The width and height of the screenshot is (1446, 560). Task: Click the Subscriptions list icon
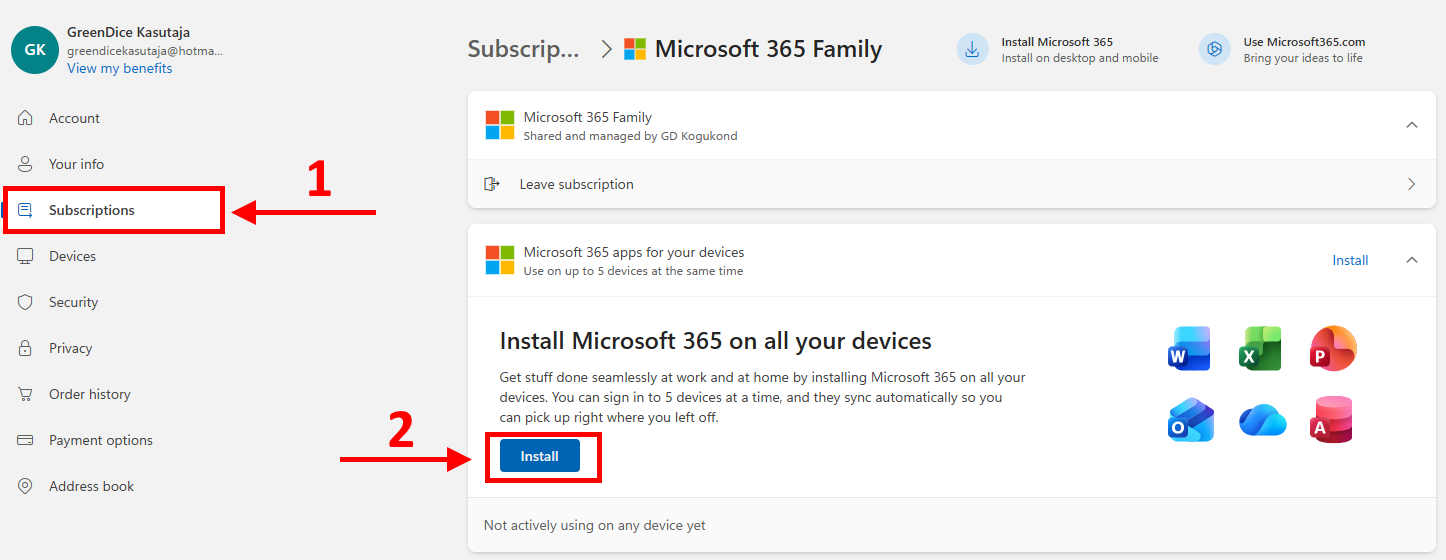pos(26,210)
